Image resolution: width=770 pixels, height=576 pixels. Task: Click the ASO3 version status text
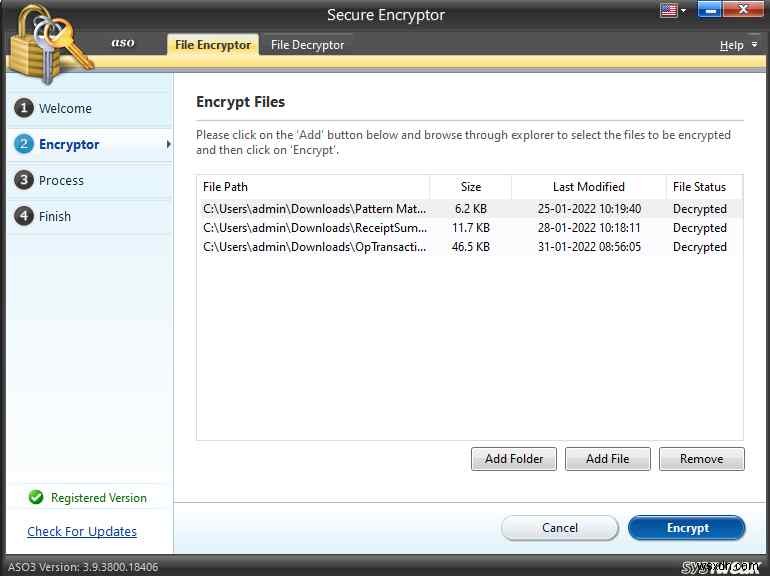(83, 567)
